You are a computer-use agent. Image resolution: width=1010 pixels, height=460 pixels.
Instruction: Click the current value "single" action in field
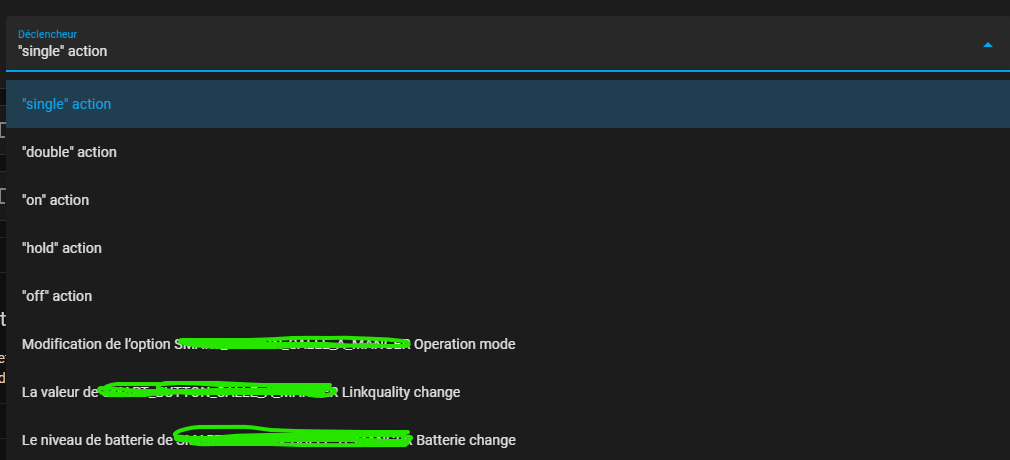pyautogui.click(x=62, y=51)
